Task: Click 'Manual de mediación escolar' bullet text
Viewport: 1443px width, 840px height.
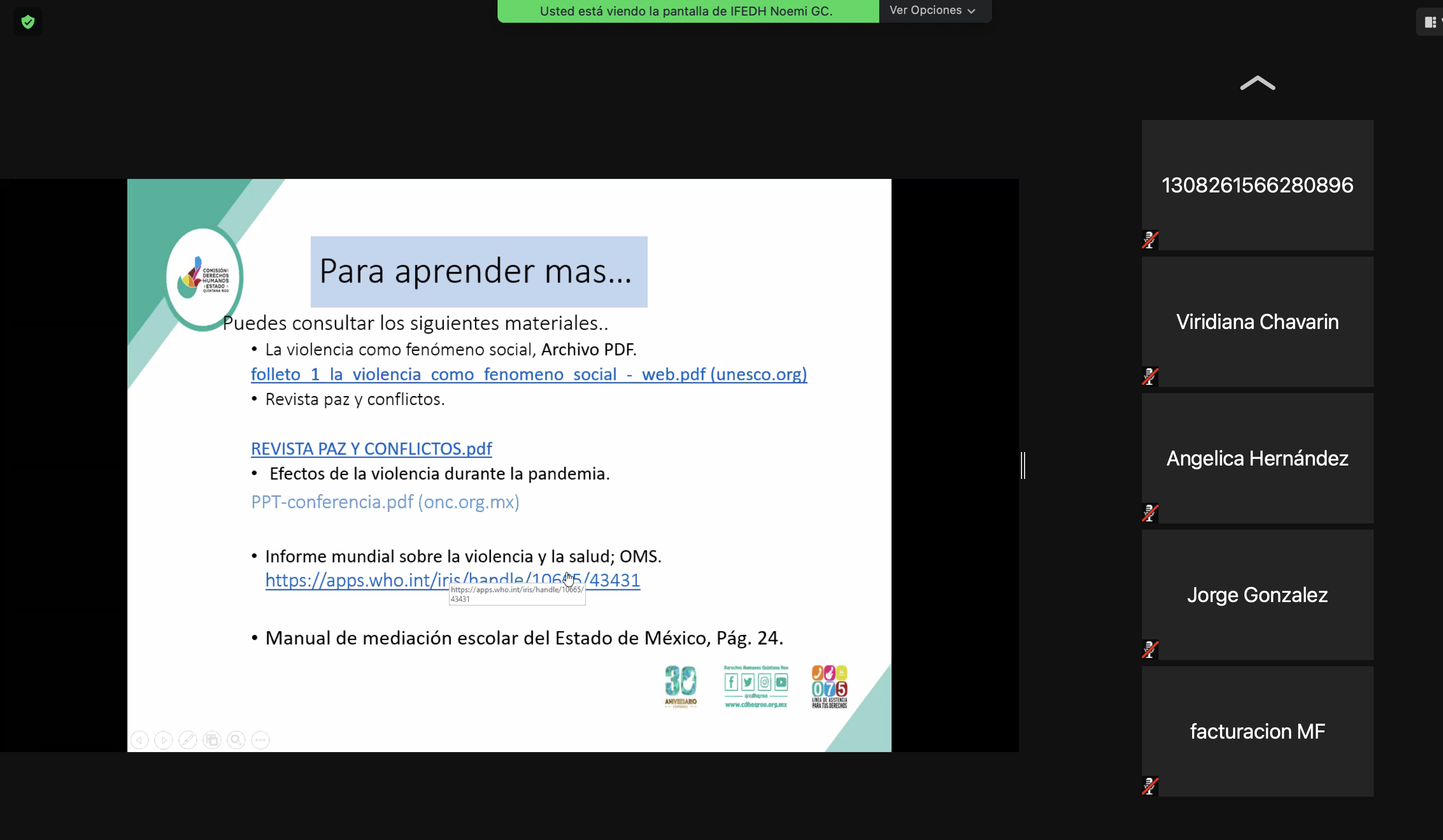Action: coord(524,638)
